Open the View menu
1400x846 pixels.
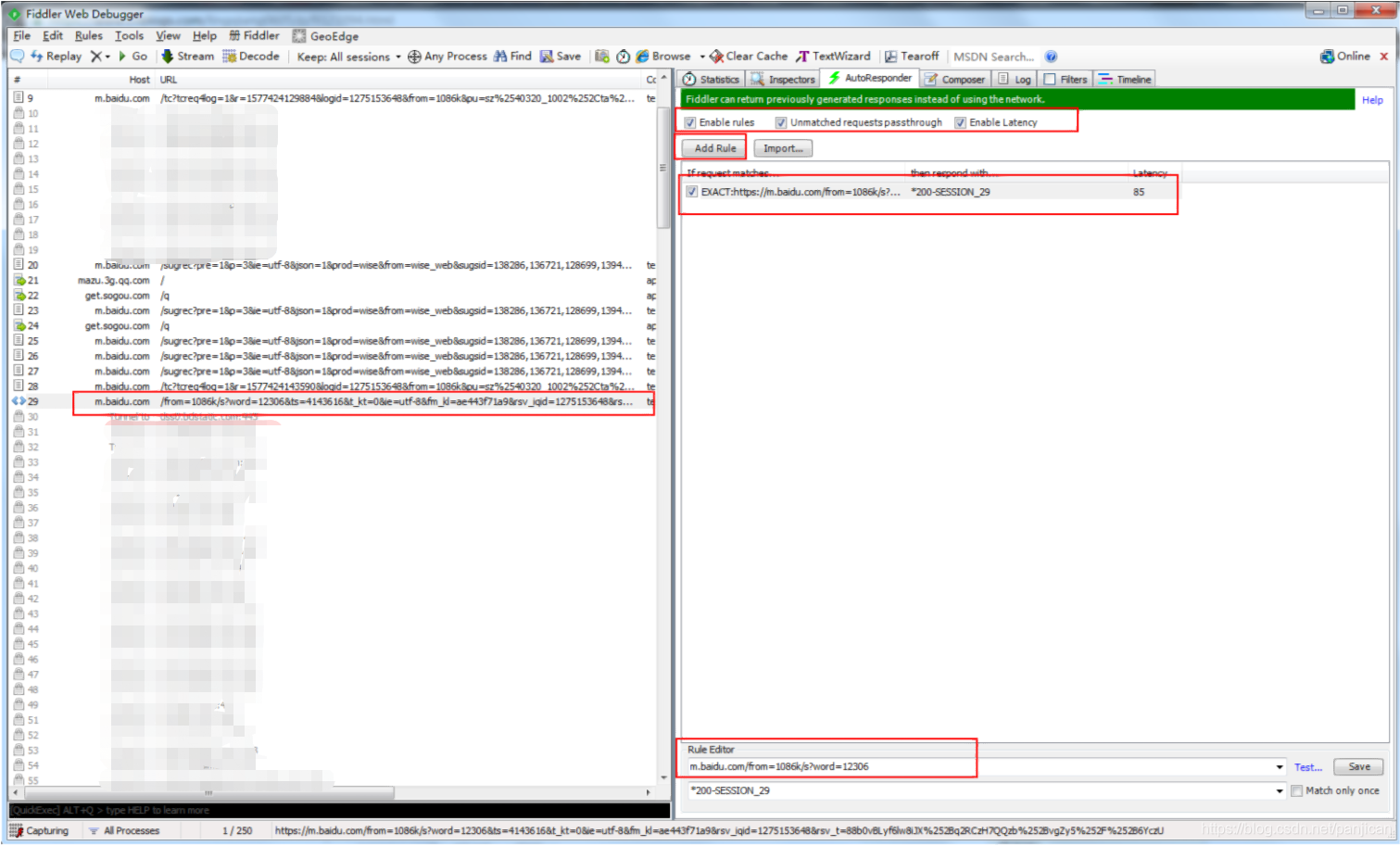click(x=168, y=36)
